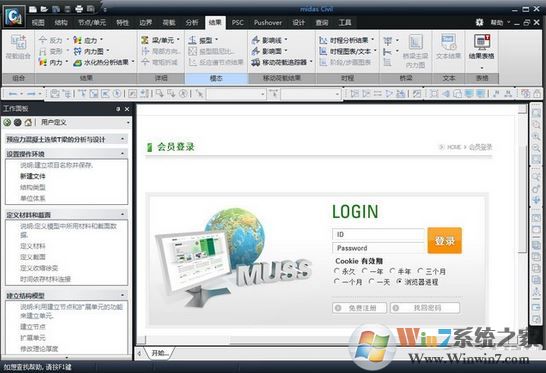Viewport: 546px width, 373px height.
Task: Select the 浏览器进程 cookie radio button
Action: tap(399, 281)
